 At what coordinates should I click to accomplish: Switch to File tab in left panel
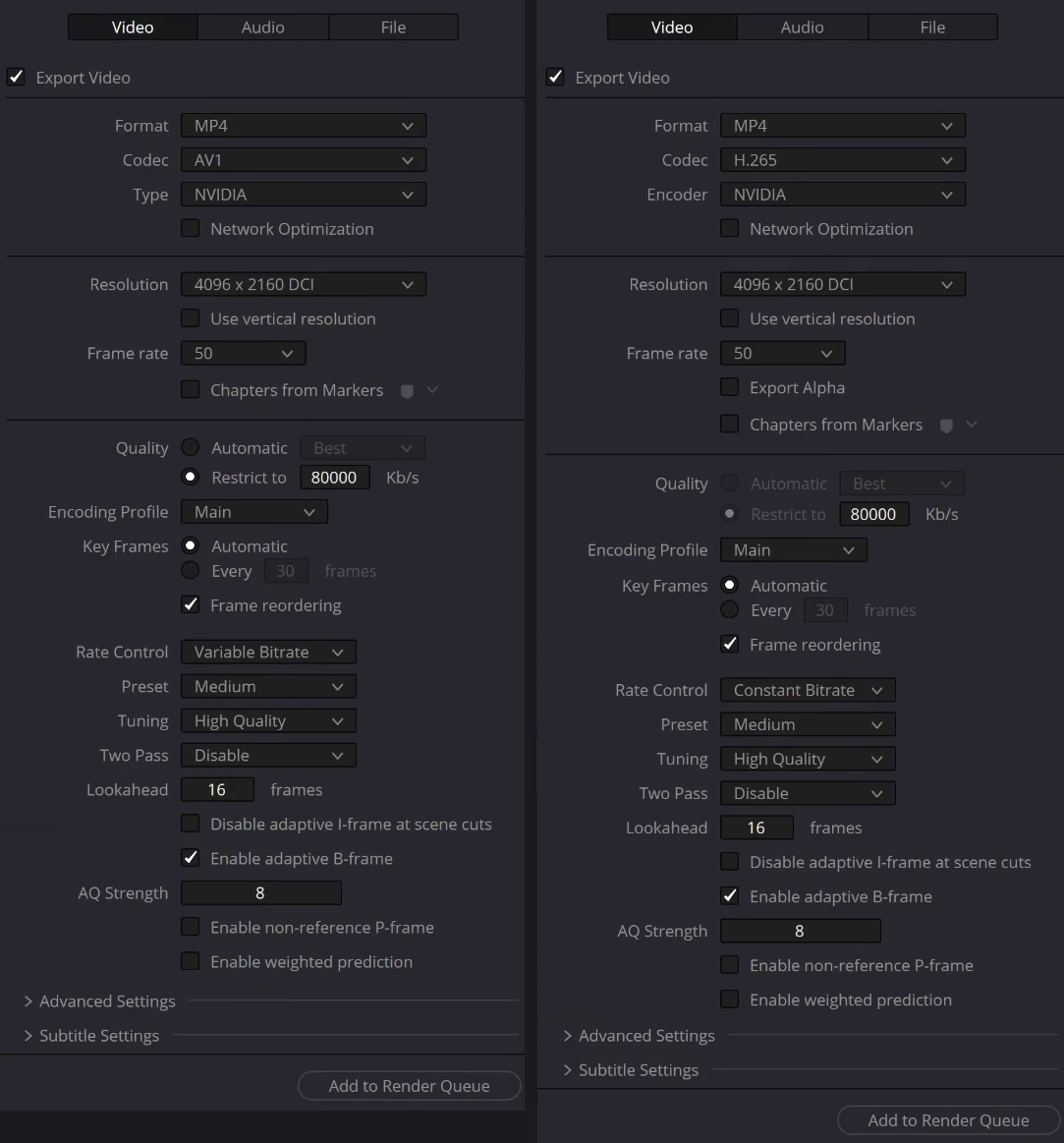click(394, 27)
